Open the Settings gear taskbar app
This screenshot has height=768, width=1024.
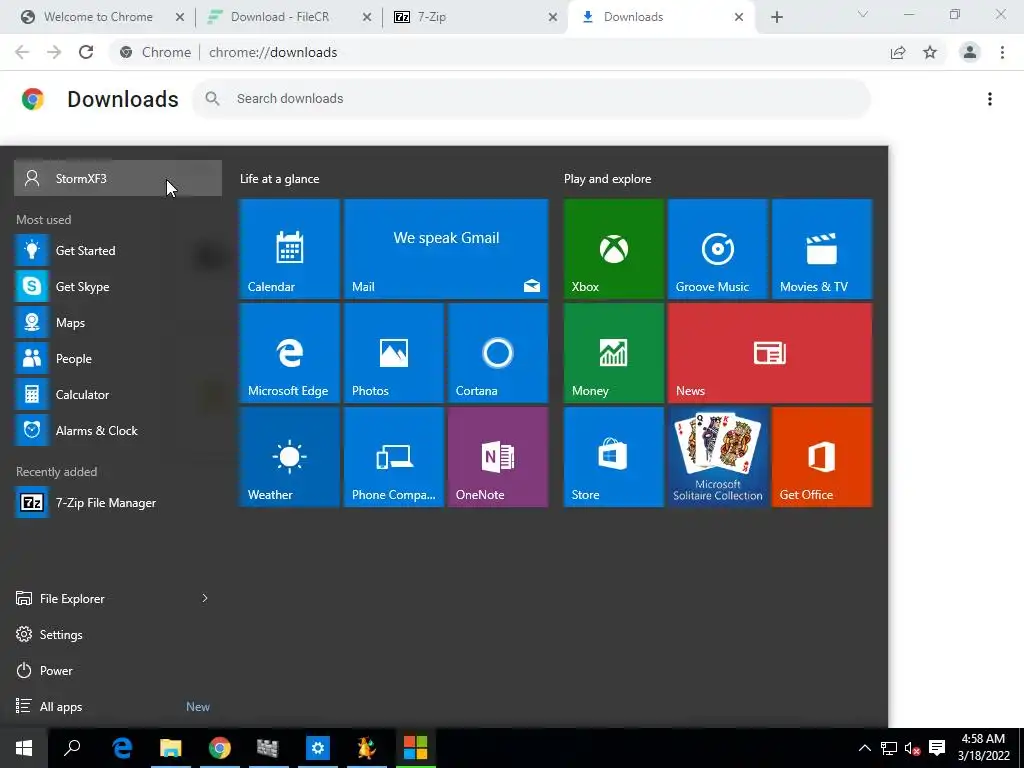[317, 748]
